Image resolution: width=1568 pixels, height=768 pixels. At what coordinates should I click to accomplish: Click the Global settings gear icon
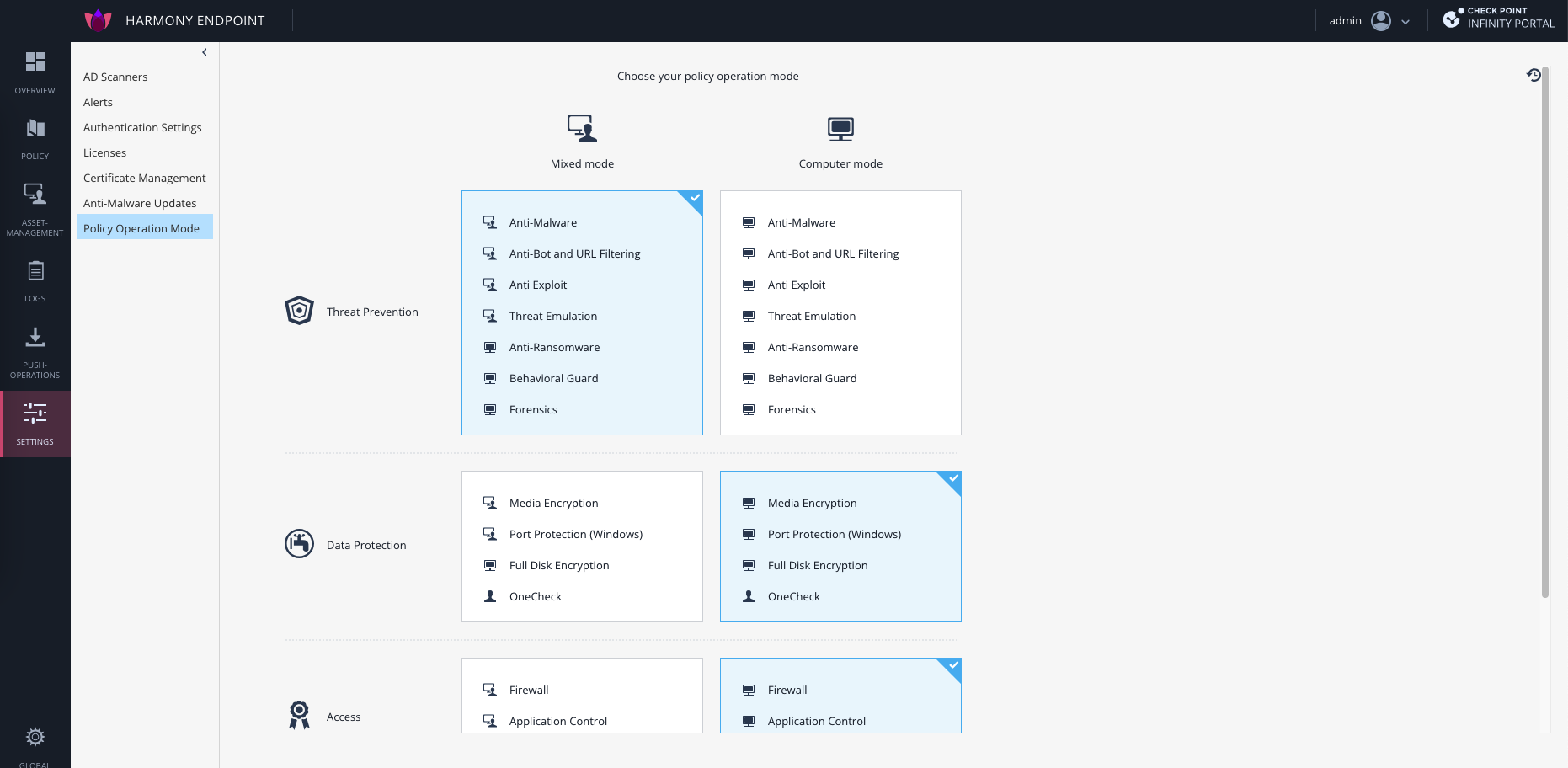(x=35, y=738)
